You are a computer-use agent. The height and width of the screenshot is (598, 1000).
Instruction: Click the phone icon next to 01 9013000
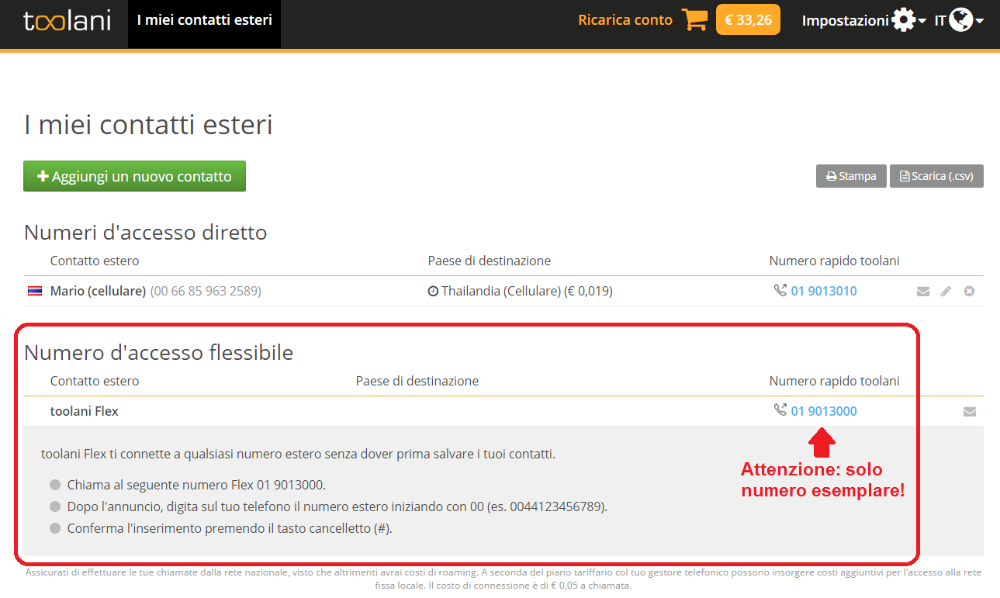tap(780, 410)
